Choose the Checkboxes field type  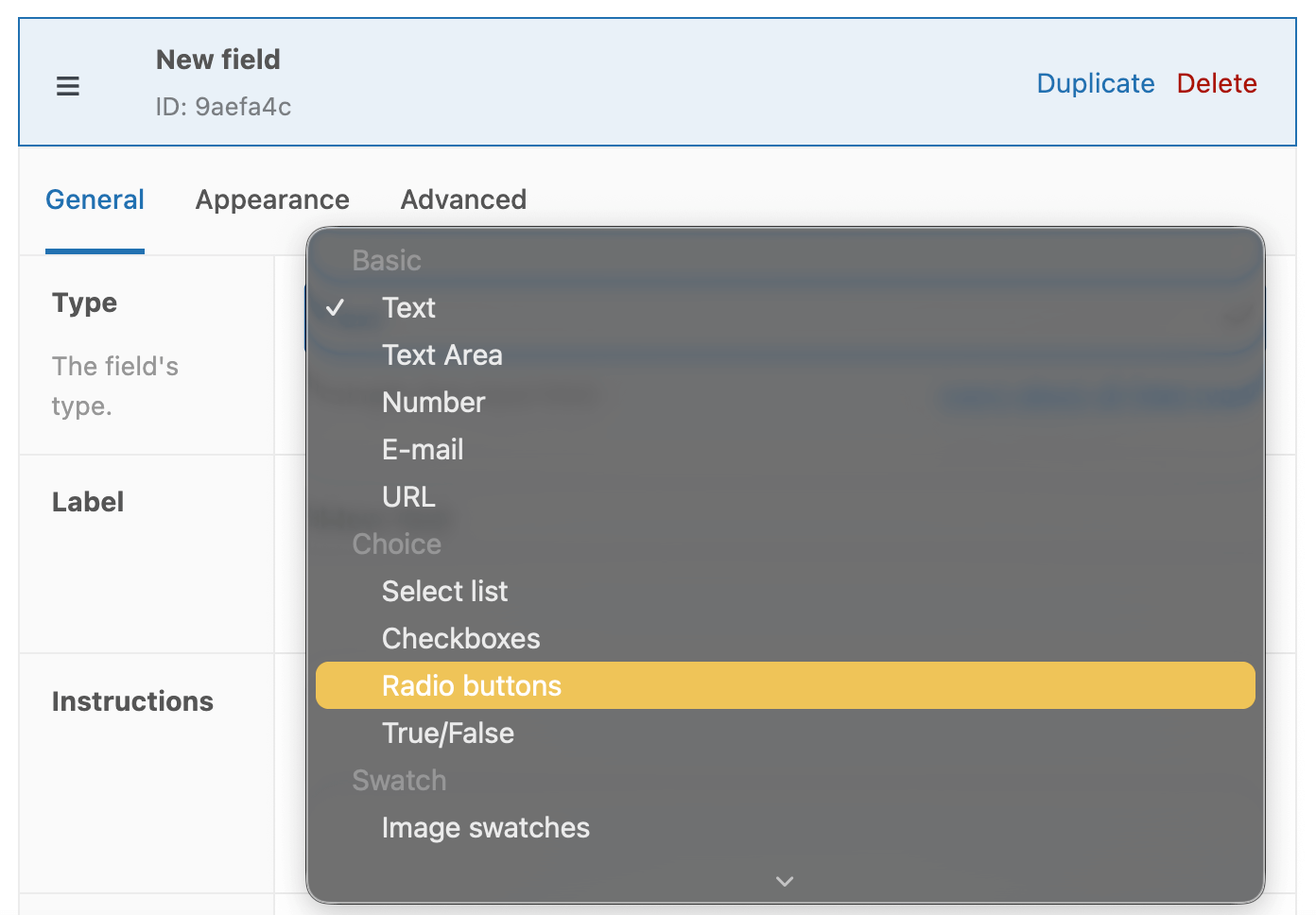point(460,638)
